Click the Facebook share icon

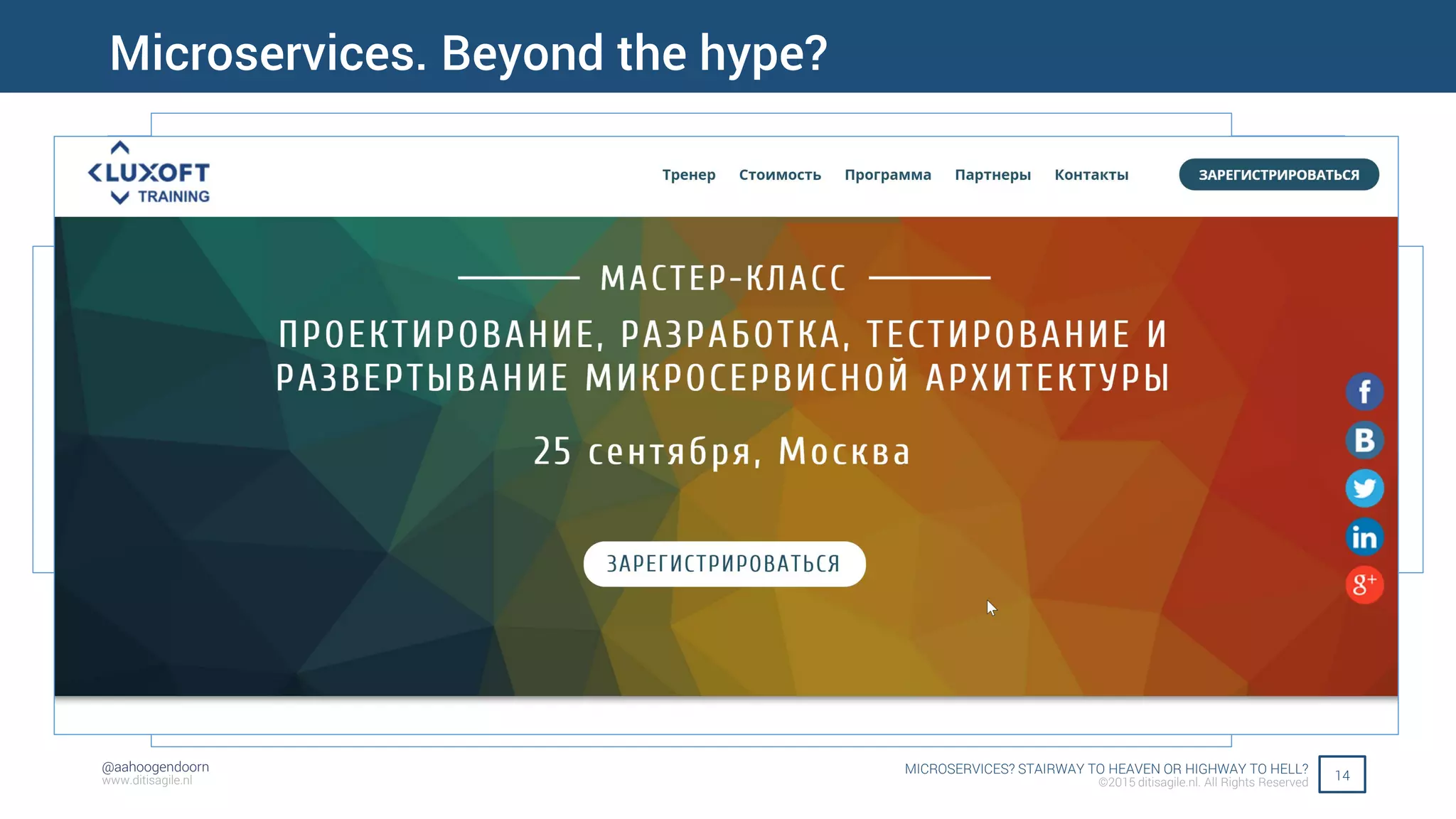(1364, 392)
